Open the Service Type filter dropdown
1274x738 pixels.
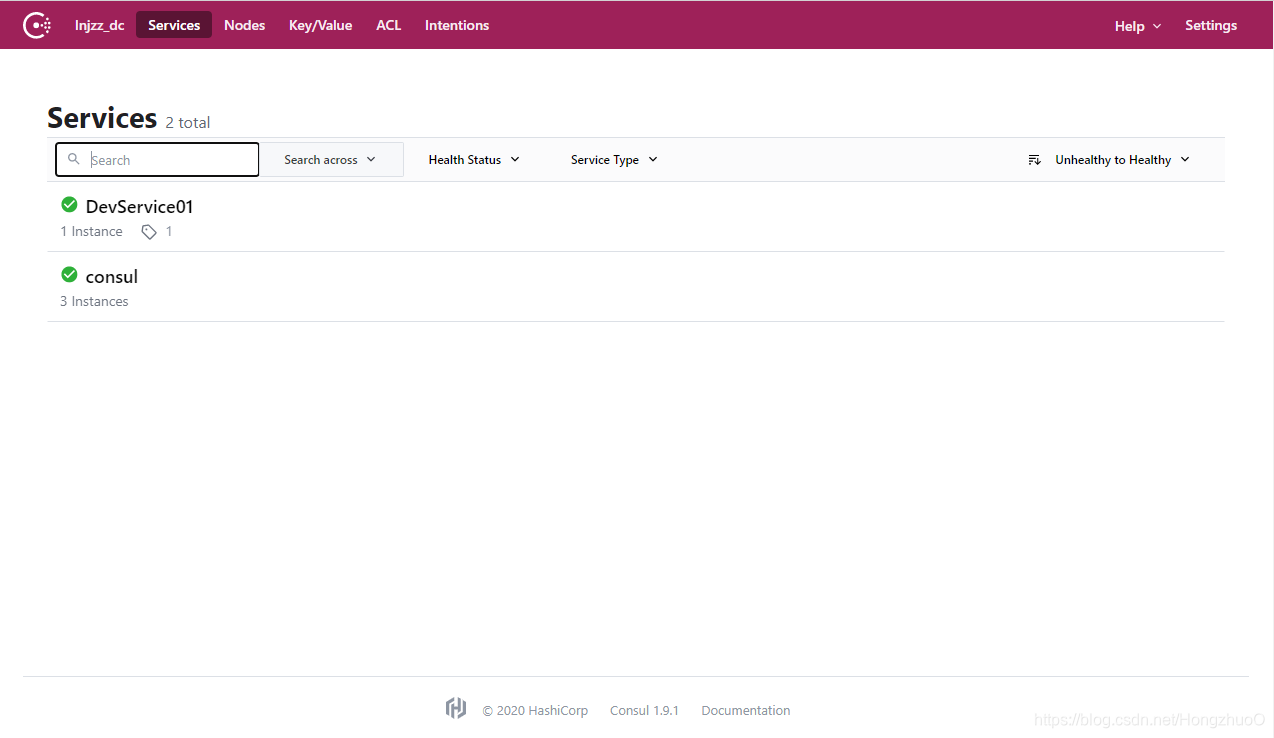click(x=612, y=159)
